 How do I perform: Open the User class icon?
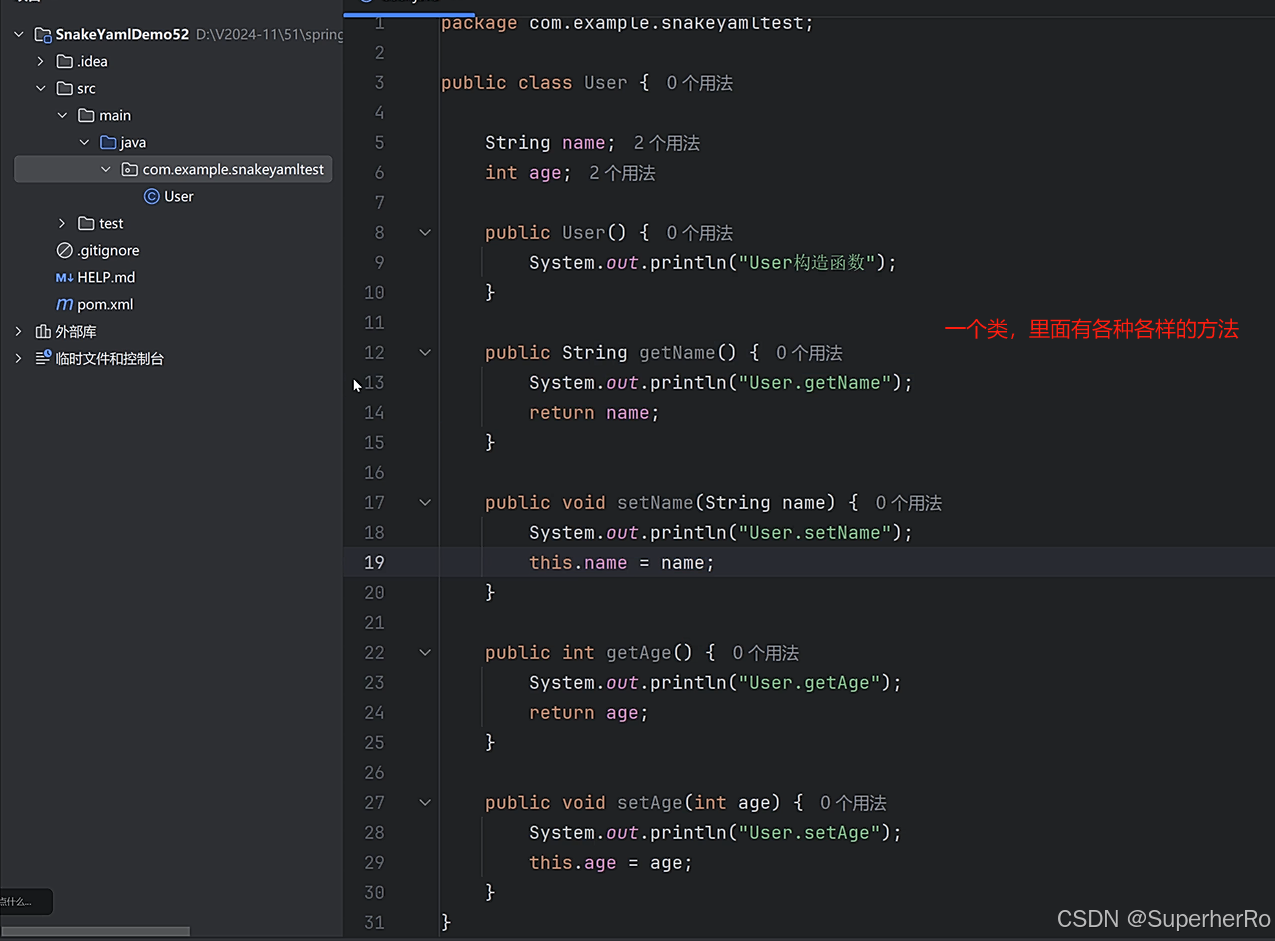click(152, 196)
